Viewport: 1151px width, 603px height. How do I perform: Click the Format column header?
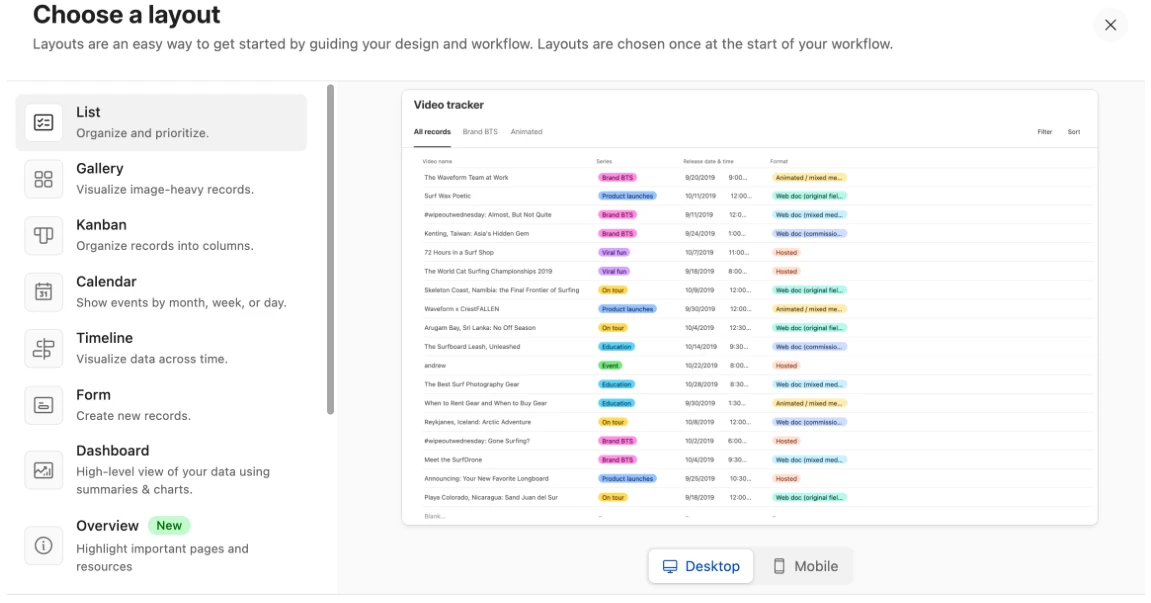(x=779, y=162)
